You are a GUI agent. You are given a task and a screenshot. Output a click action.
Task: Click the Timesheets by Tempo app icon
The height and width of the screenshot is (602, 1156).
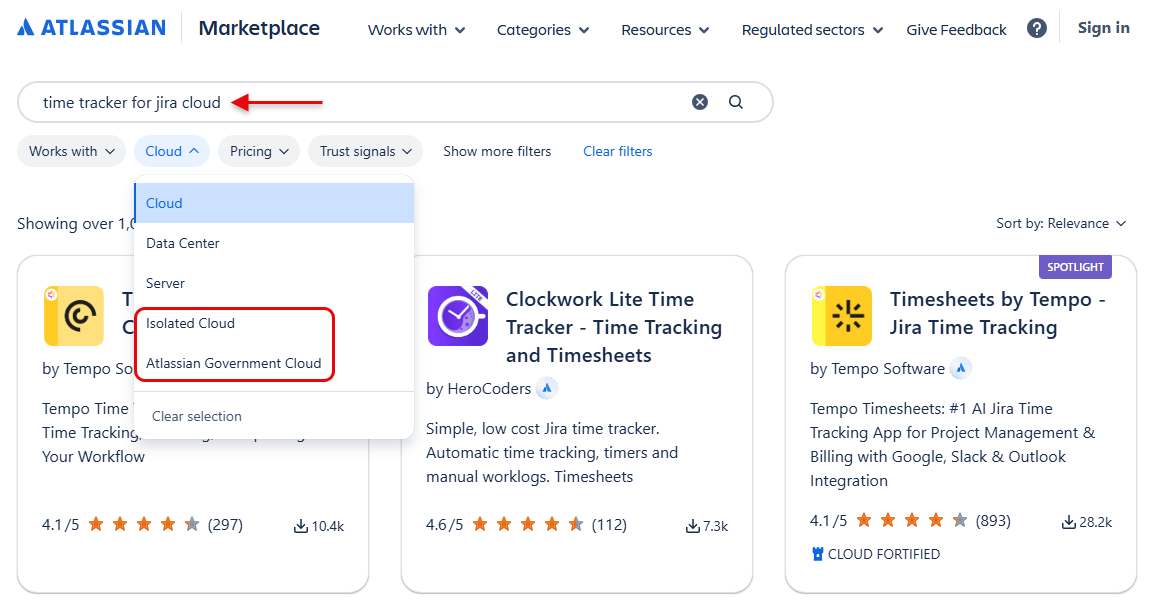click(x=842, y=316)
